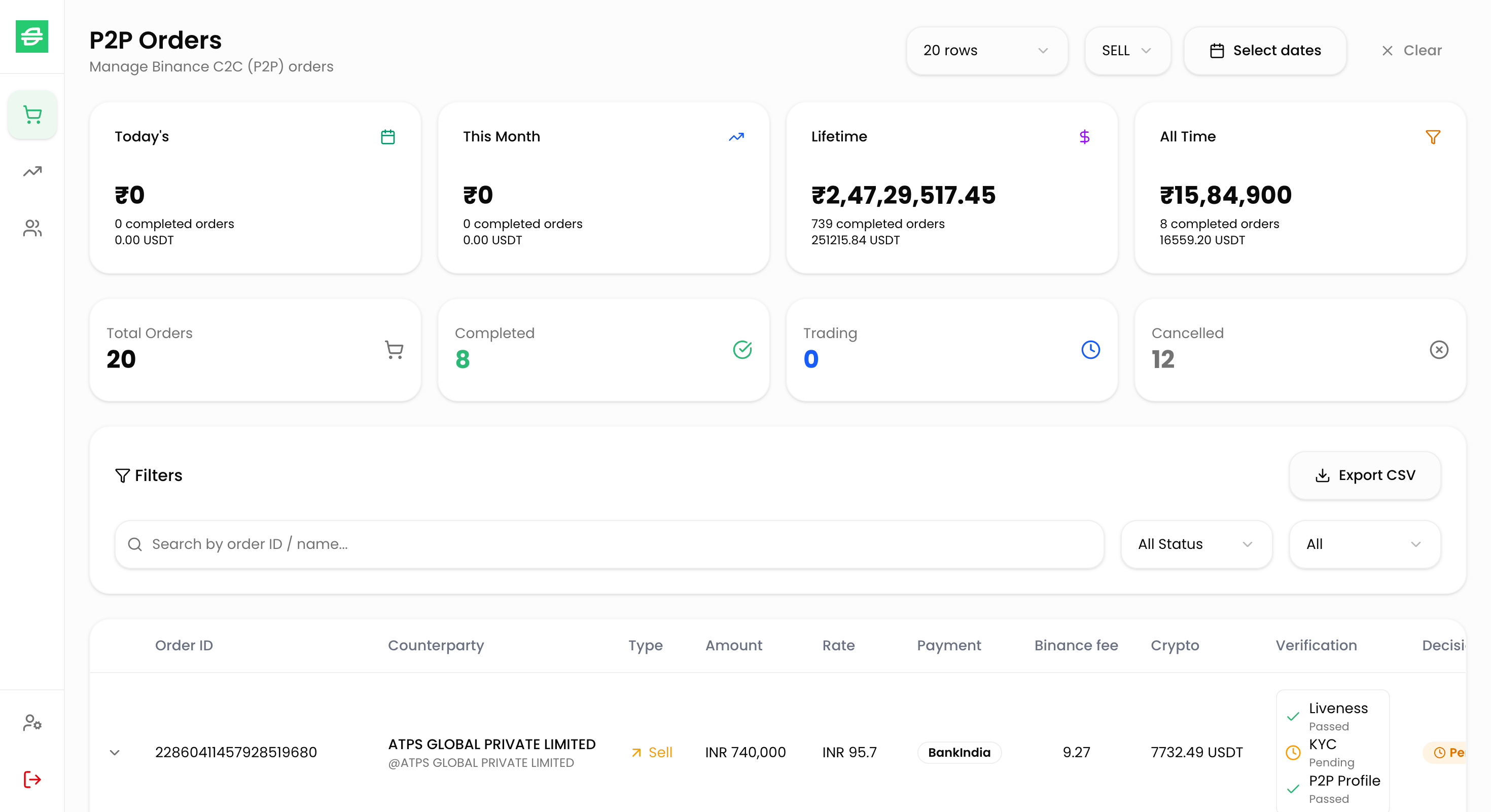
Task: Click the dollar icon on Lifetime card
Action: (1084, 137)
